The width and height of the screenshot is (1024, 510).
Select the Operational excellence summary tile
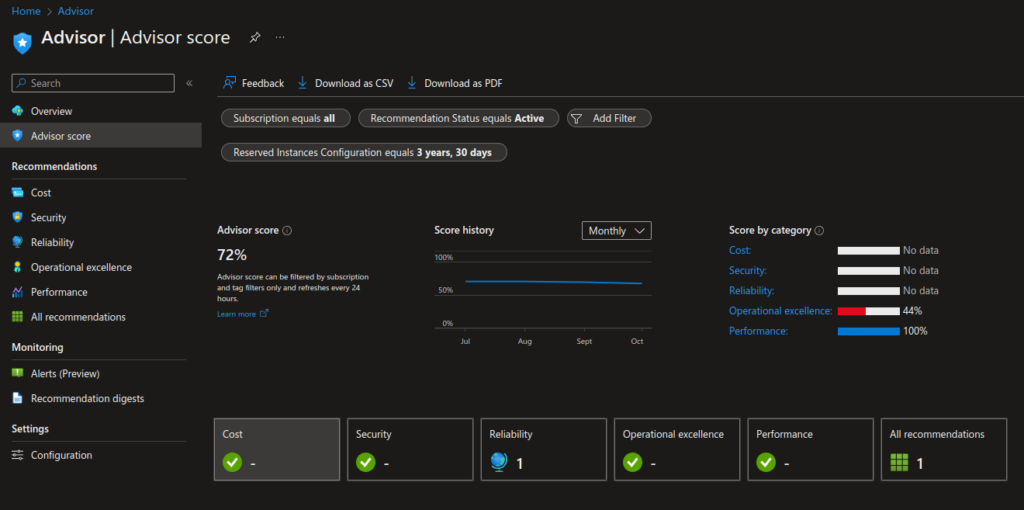coord(677,449)
